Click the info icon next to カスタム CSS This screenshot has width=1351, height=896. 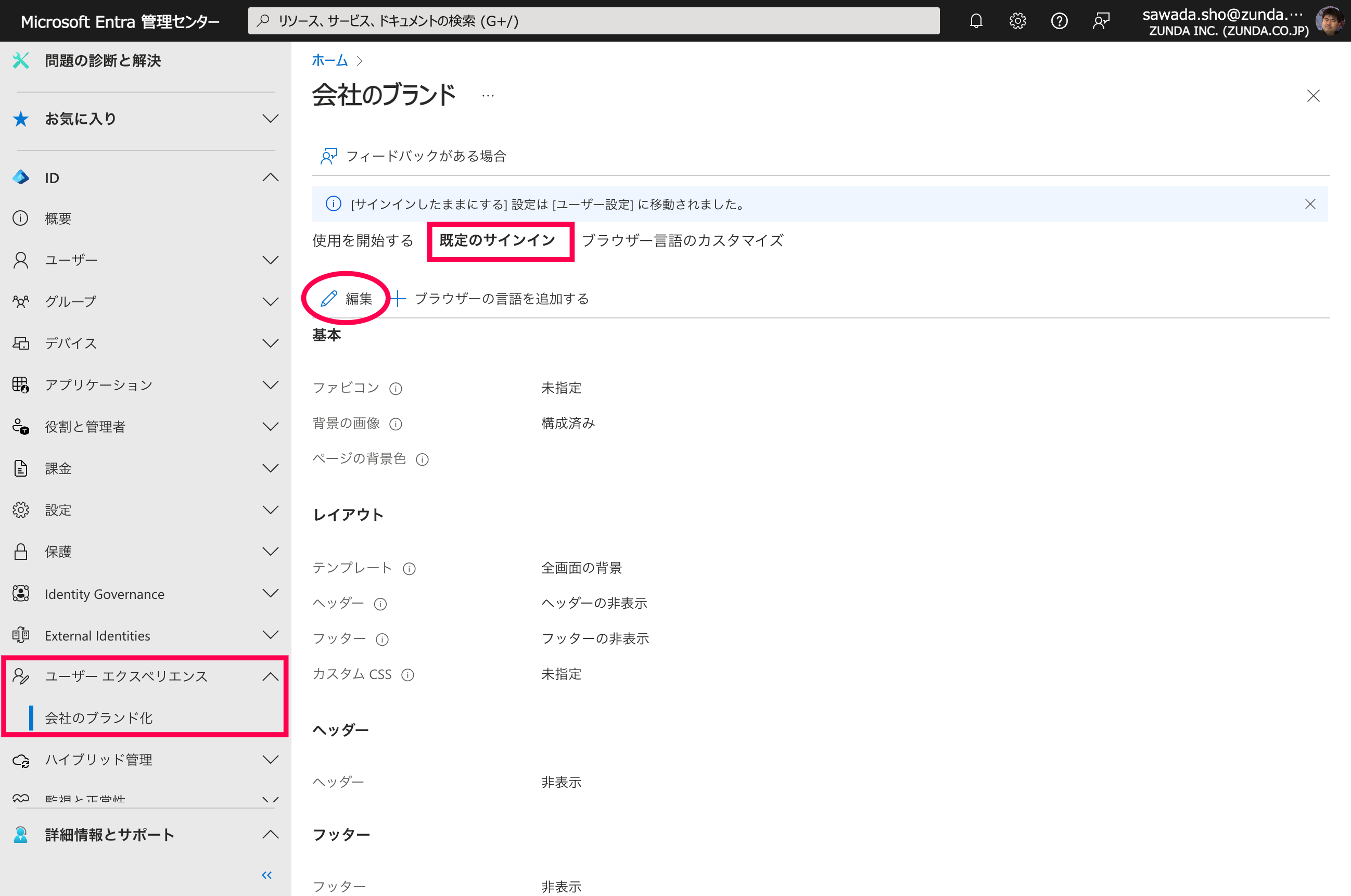407,675
